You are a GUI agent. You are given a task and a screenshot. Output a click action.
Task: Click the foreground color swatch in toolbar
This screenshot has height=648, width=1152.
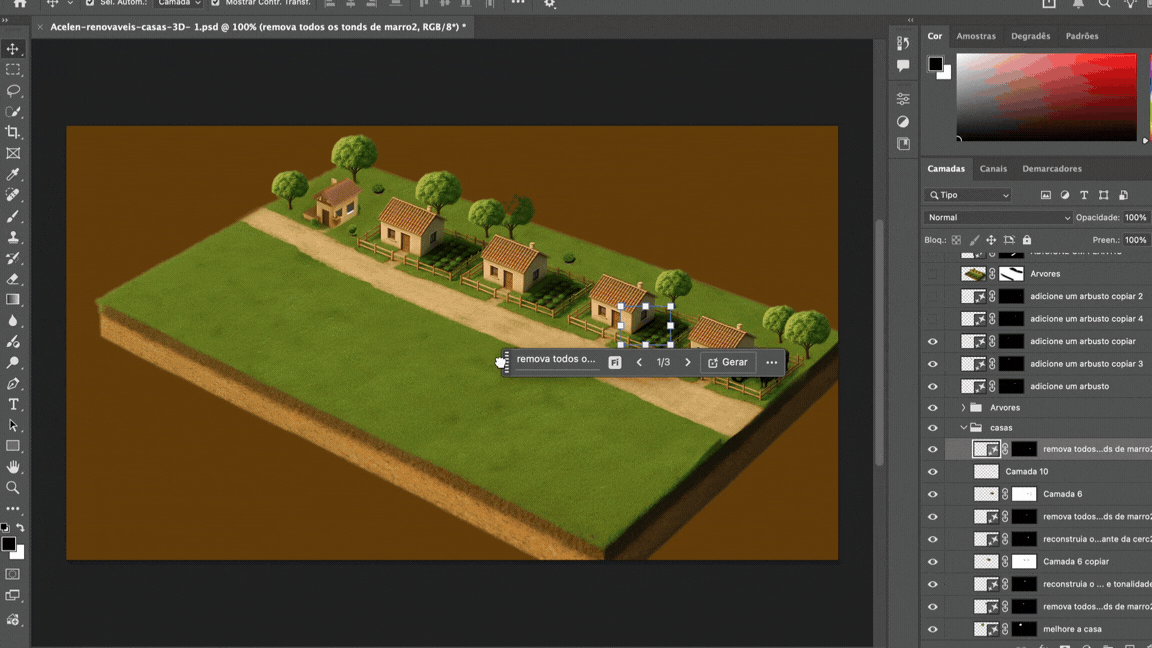[x=8, y=544]
